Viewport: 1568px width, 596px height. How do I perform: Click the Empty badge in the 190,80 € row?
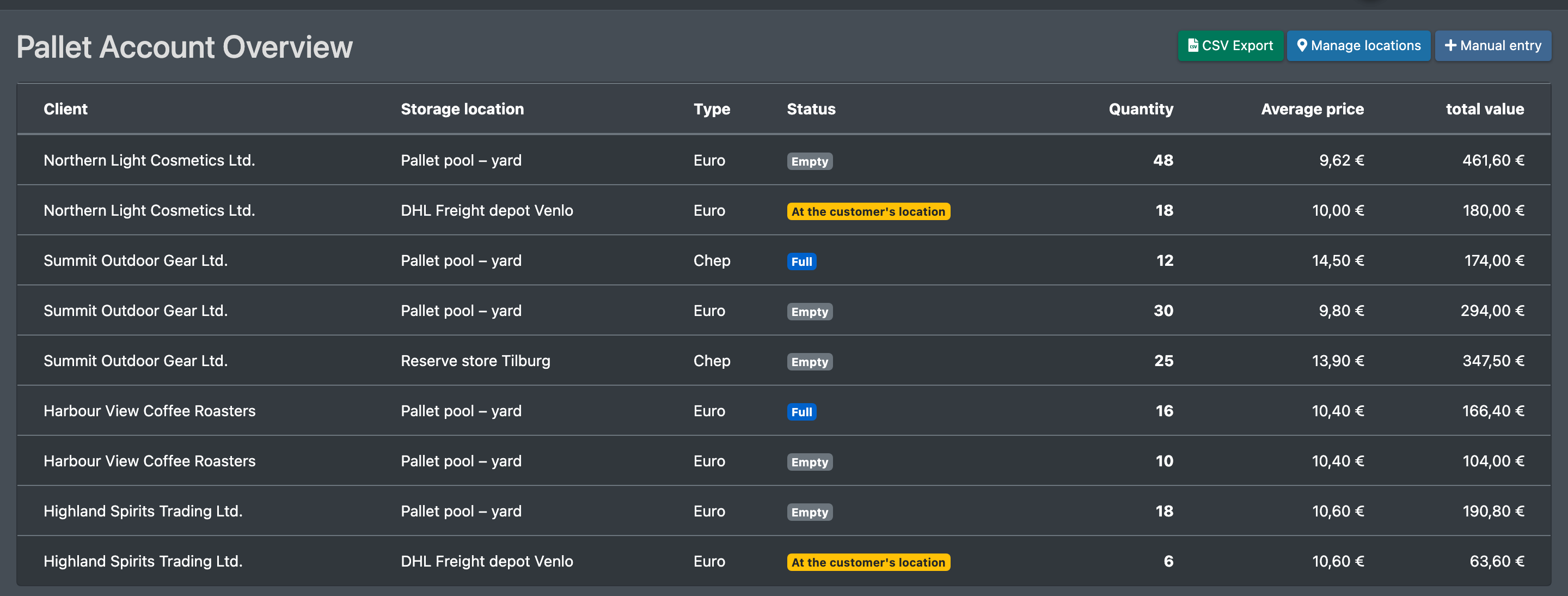tap(810, 512)
